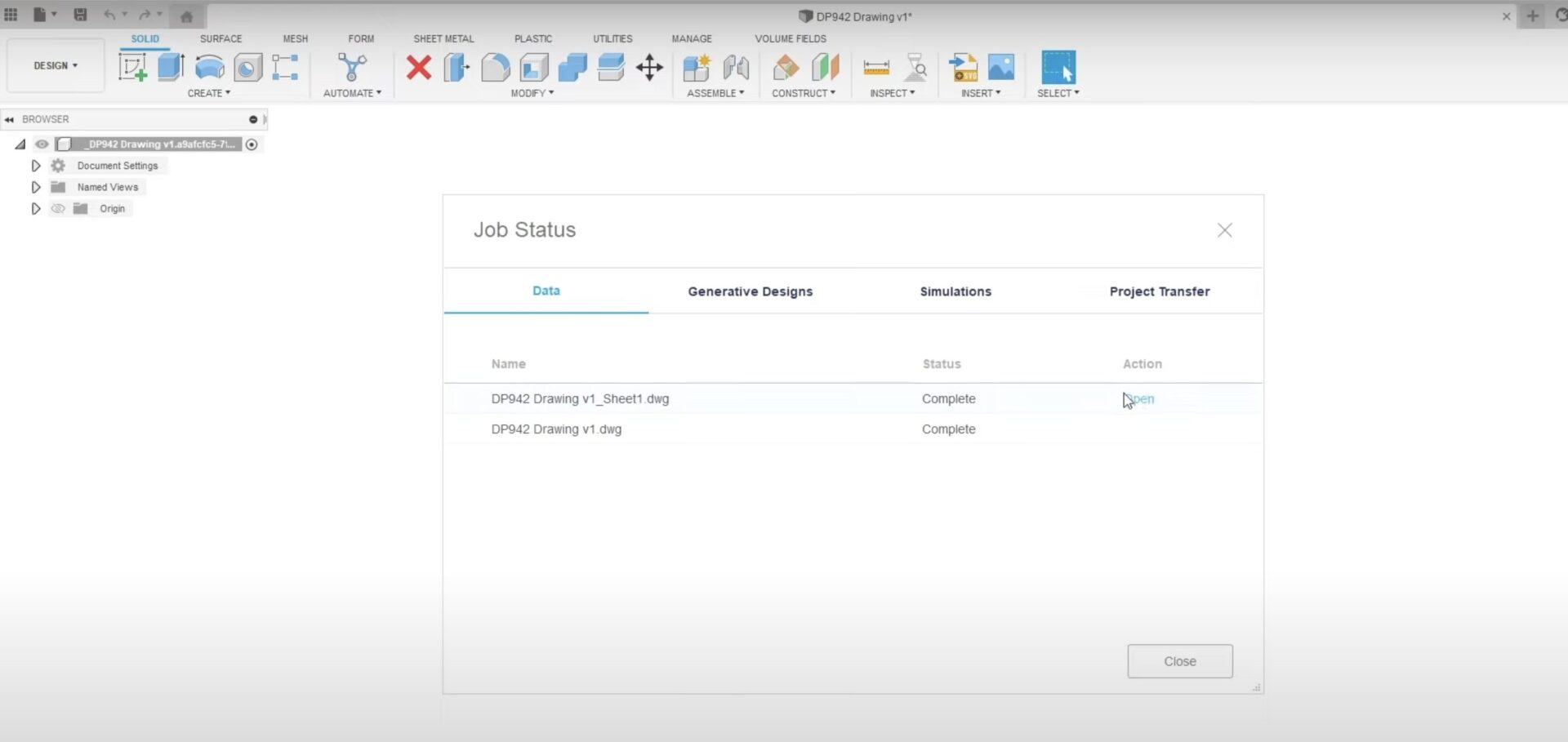The width and height of the screenshot is (1568, 742).
Task: Switch to the Mesh ribbon tab
Action: (296, 38)
